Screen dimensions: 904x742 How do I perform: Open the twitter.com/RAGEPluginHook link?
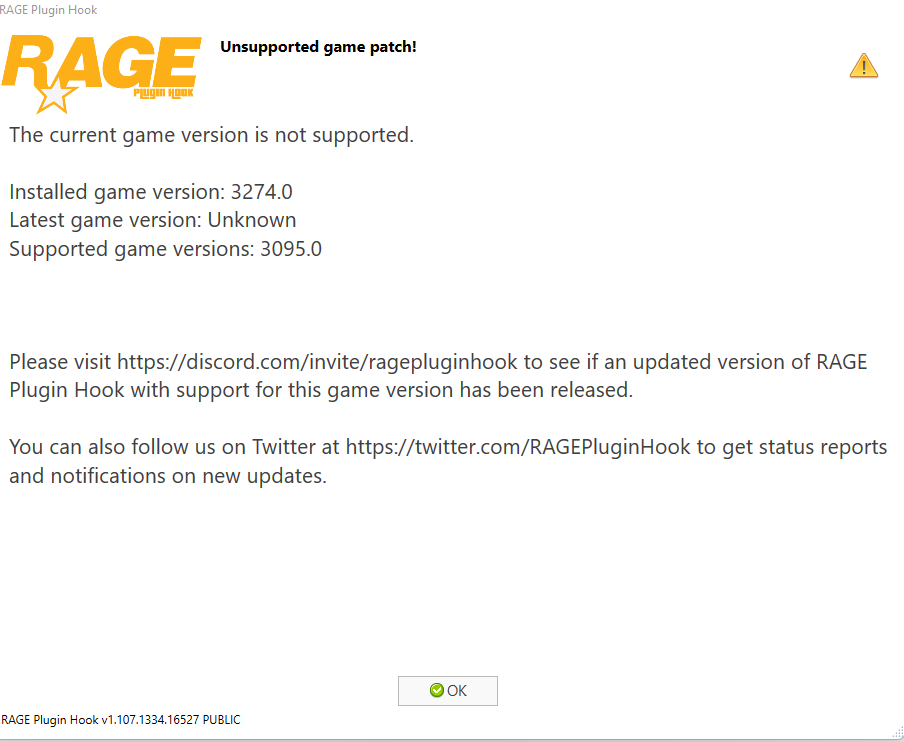(518, 447)
